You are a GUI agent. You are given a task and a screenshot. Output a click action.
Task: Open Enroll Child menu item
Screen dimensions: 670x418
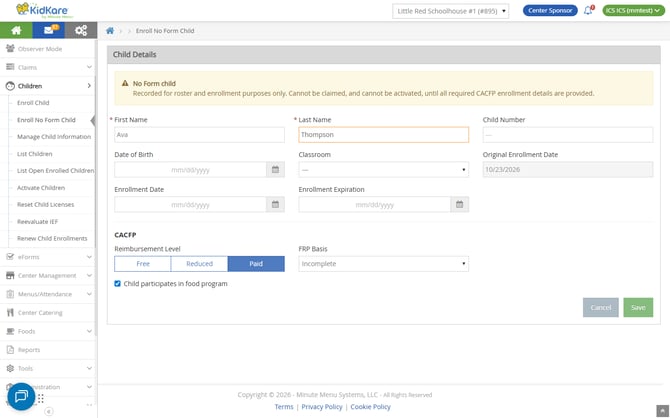pos(33,103)
